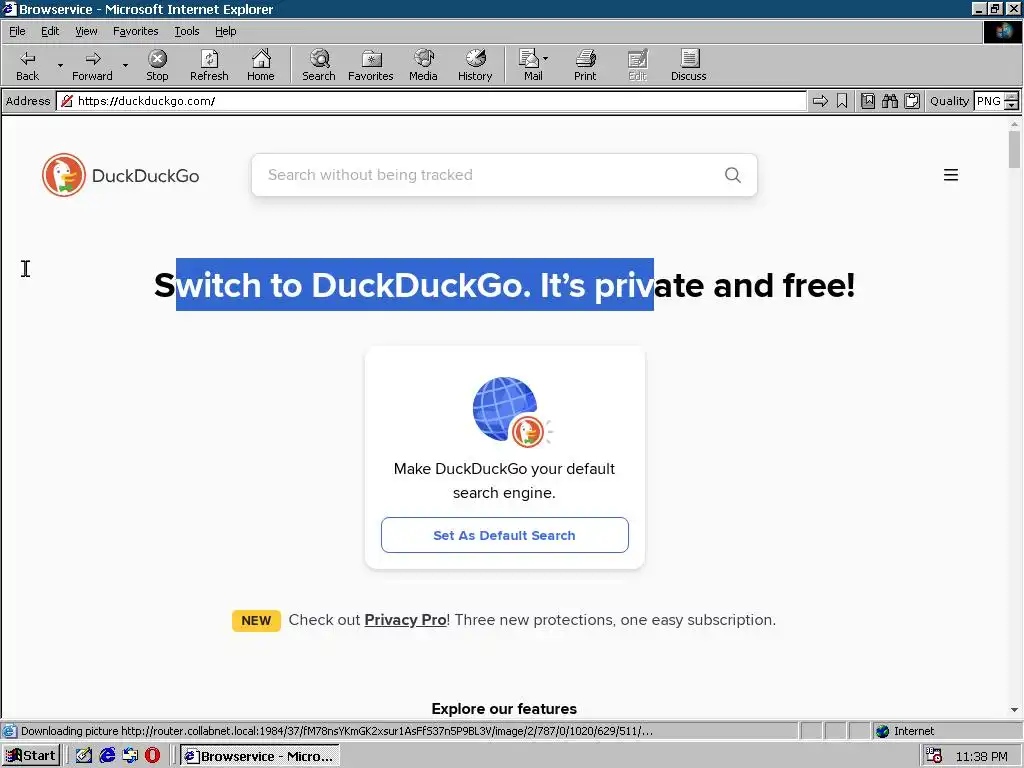This screenshot has height=768, width=1024.
Task: Launch Opera from quick launch
Action: [152, 756]
